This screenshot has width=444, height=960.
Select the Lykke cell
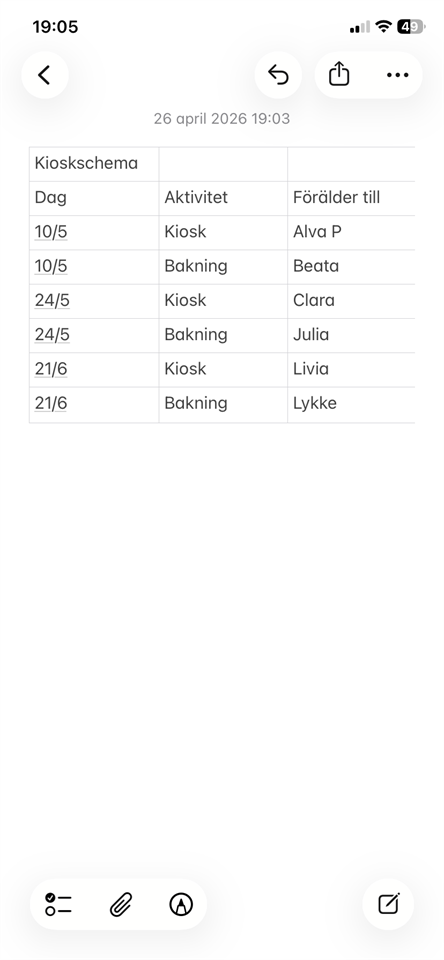coord(352,403)
